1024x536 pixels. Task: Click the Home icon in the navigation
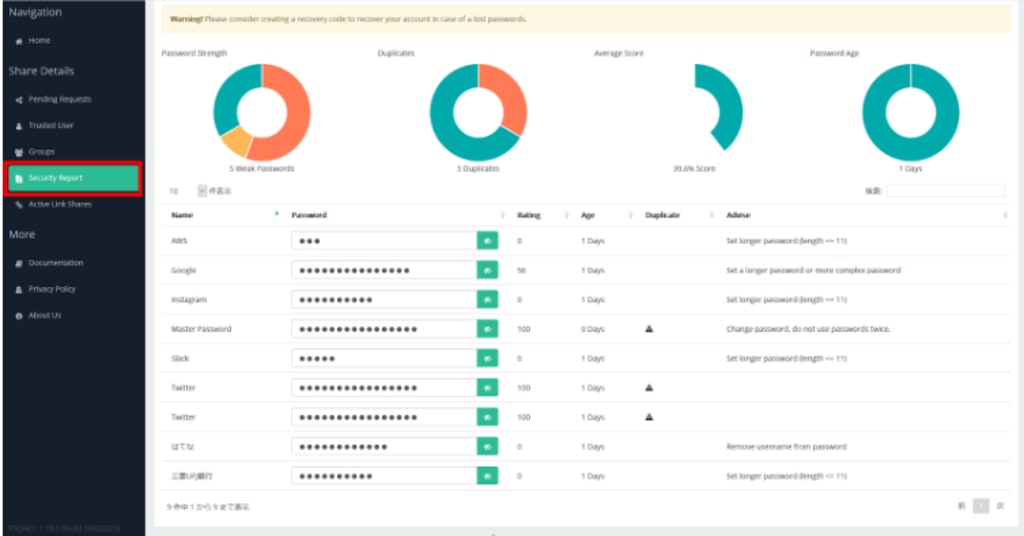pyautogui.click(x=19, y=41)
